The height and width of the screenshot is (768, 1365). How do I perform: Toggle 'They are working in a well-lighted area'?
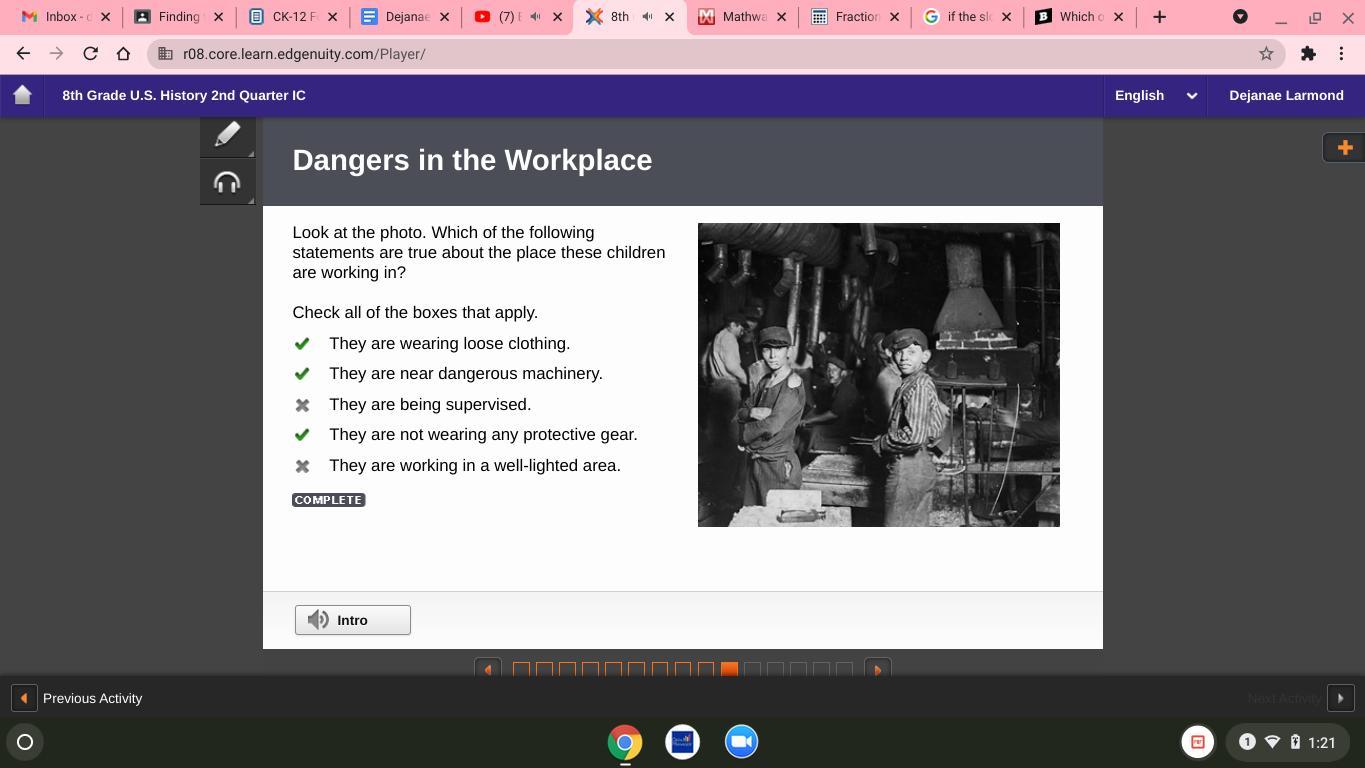[x=302, y=466]
